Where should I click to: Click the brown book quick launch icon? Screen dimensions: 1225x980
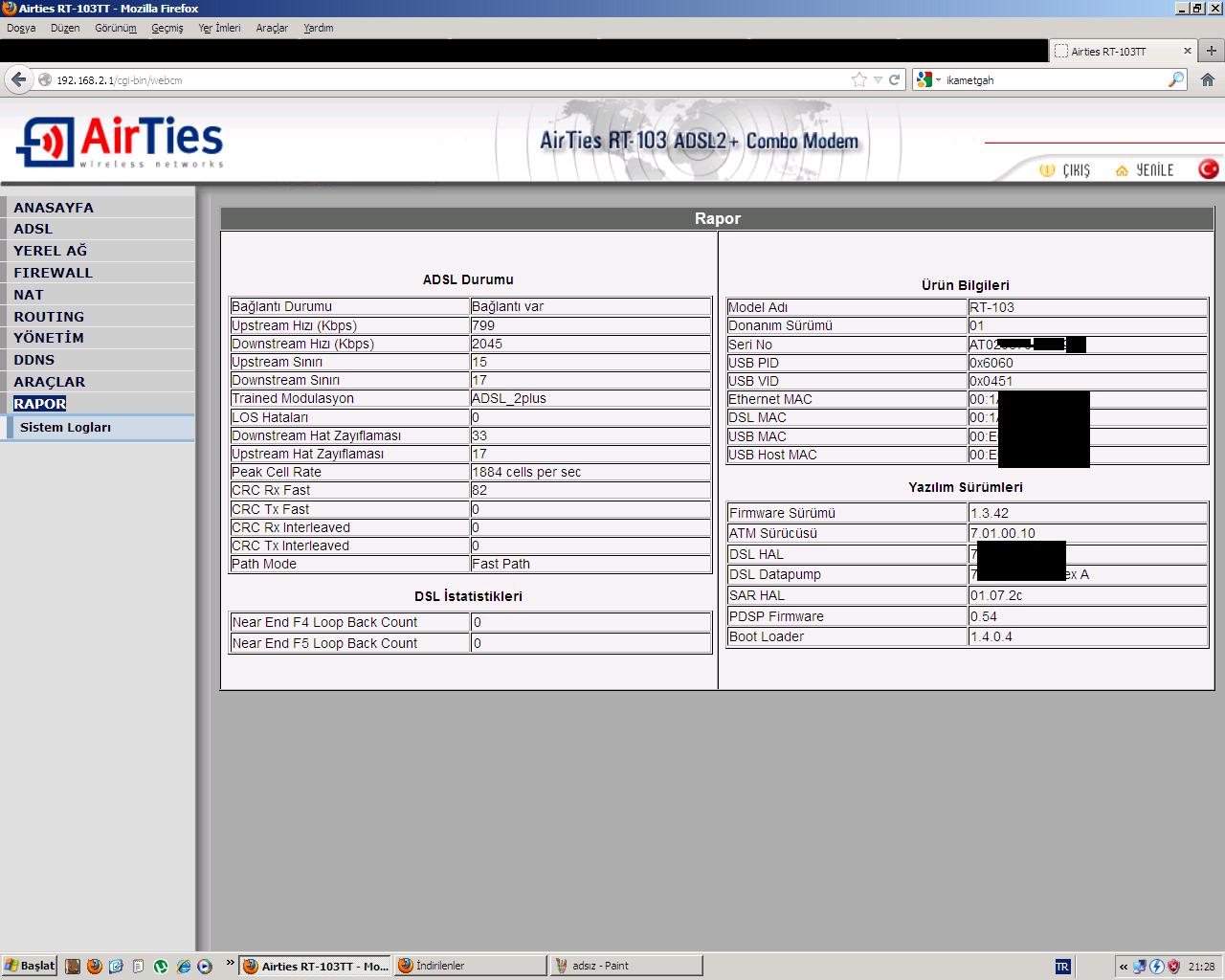(x=73, y=967)
